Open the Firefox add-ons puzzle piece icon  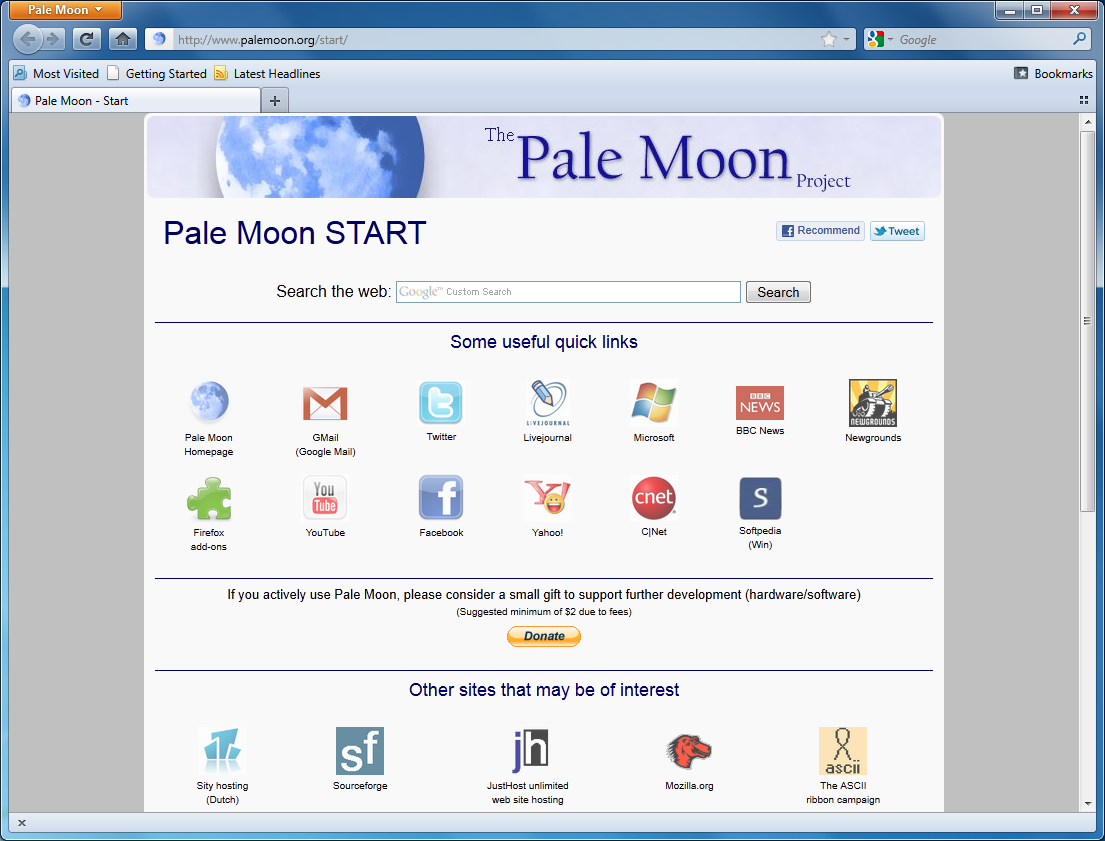coord(209,499)
